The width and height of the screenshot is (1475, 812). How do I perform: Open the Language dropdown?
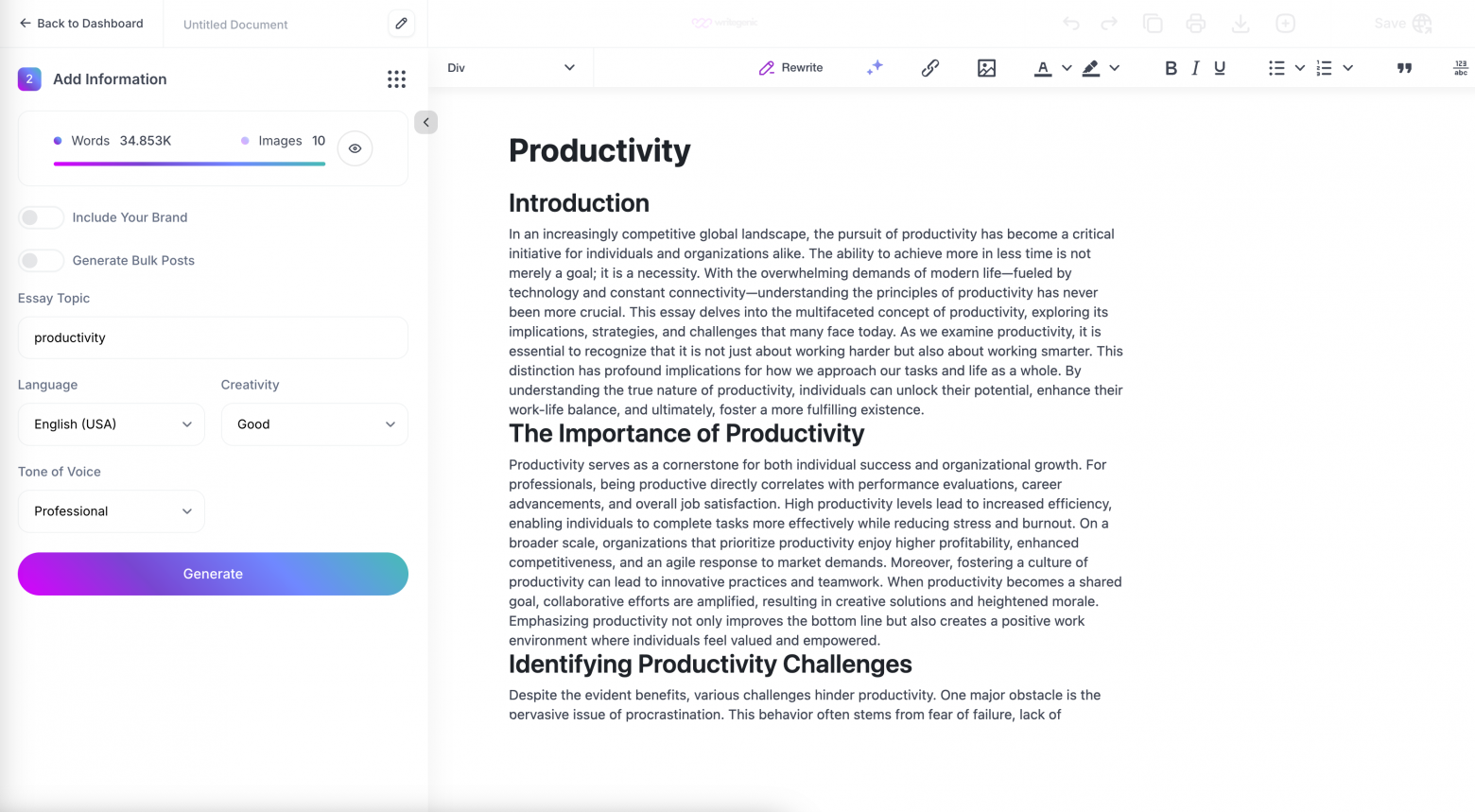coord(112,424)
